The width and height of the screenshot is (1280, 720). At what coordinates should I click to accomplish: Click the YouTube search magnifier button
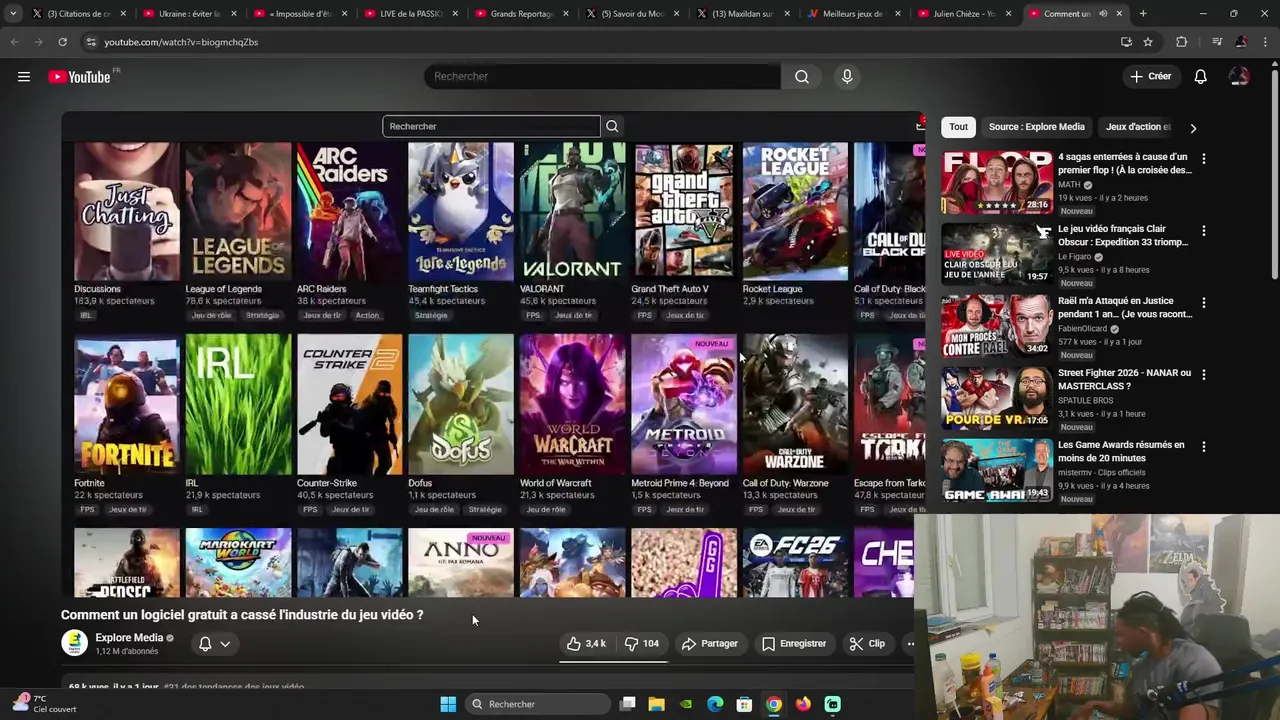(x=802, y=77)
